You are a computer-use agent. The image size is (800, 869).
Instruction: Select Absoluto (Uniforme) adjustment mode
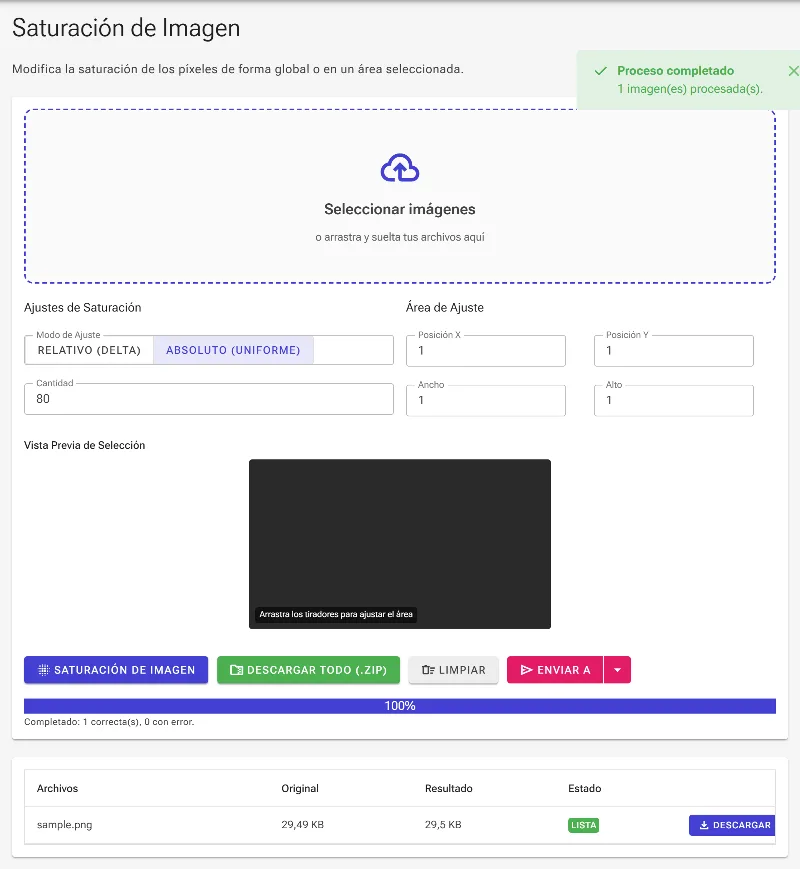(233, 350)
